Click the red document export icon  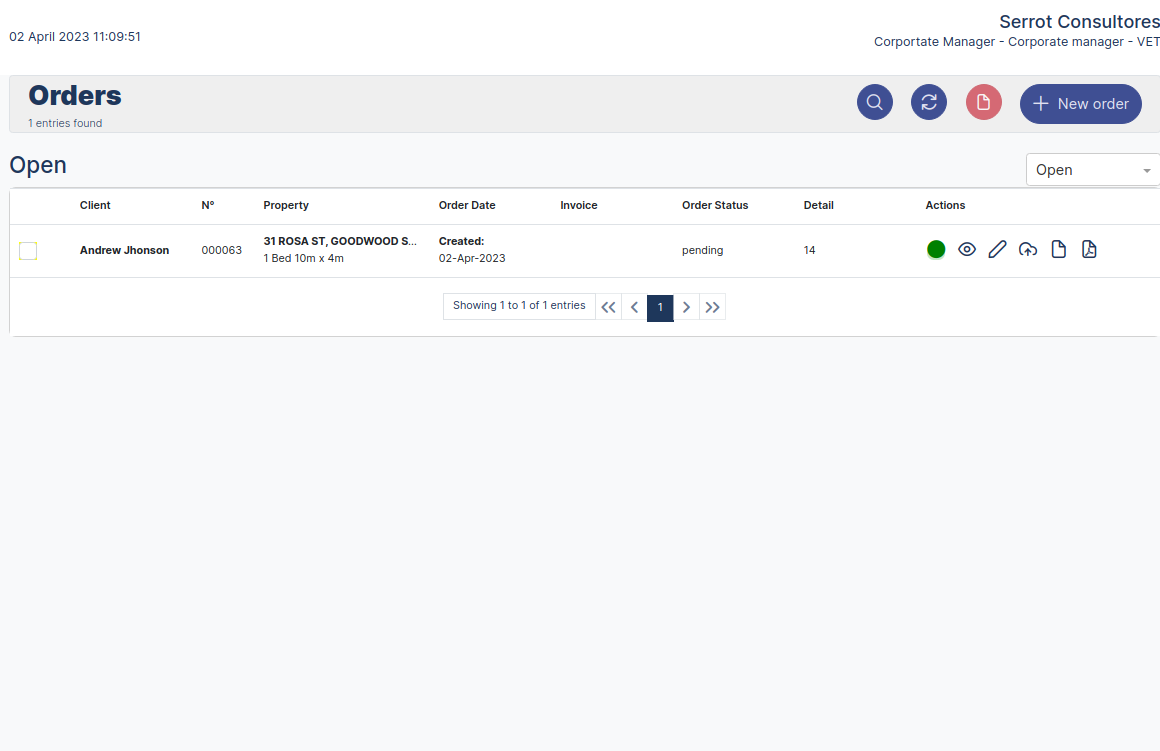[x=983, y=102]
